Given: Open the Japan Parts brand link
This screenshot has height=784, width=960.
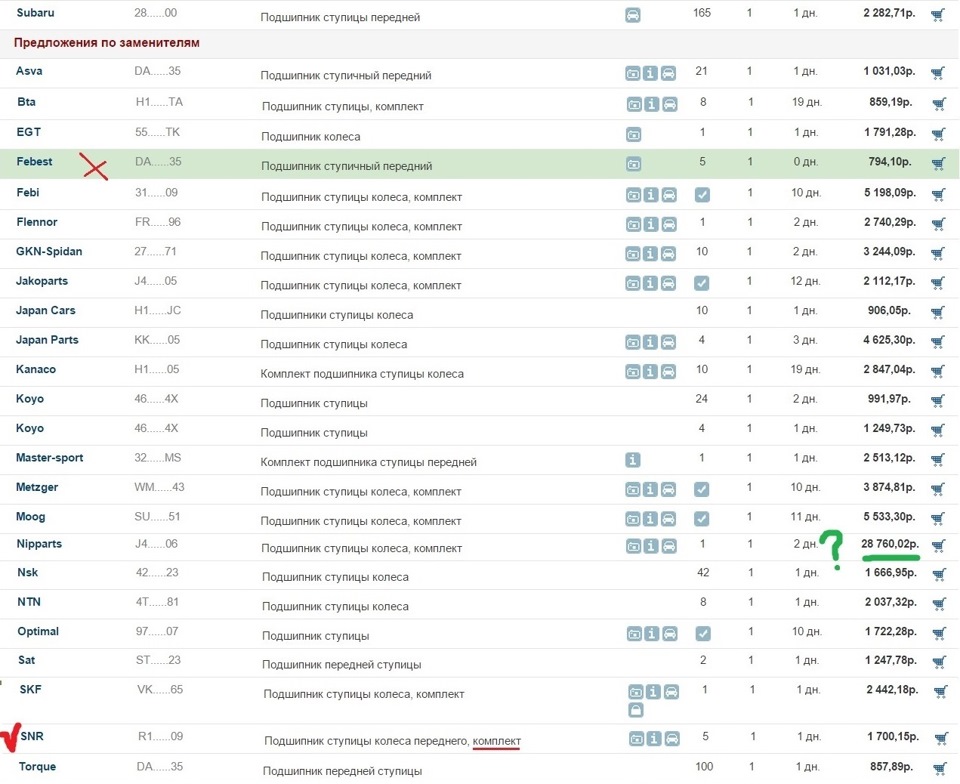Looking at the screenshot, I should click(47, 340).
